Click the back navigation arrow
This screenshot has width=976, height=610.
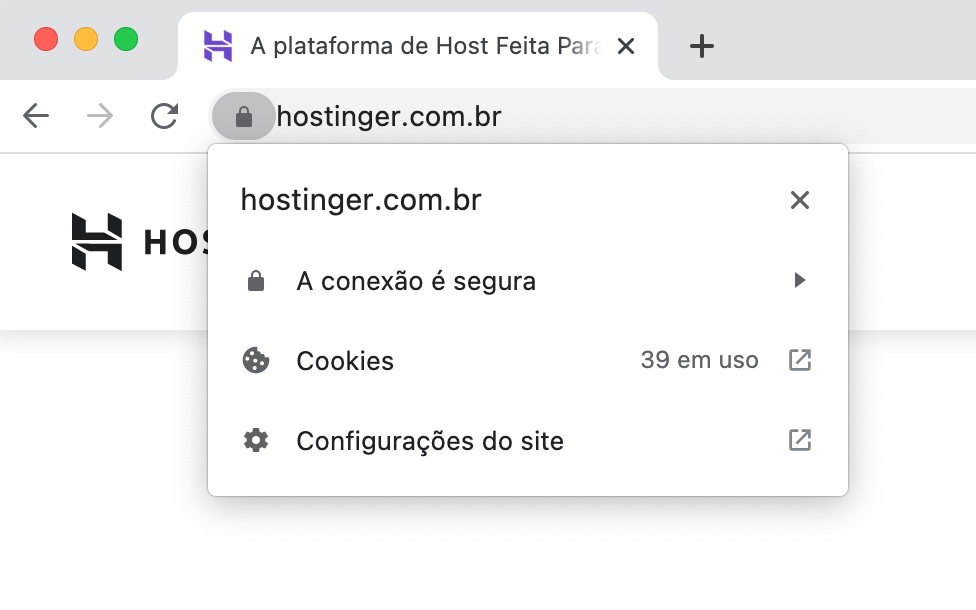point(36,116)
